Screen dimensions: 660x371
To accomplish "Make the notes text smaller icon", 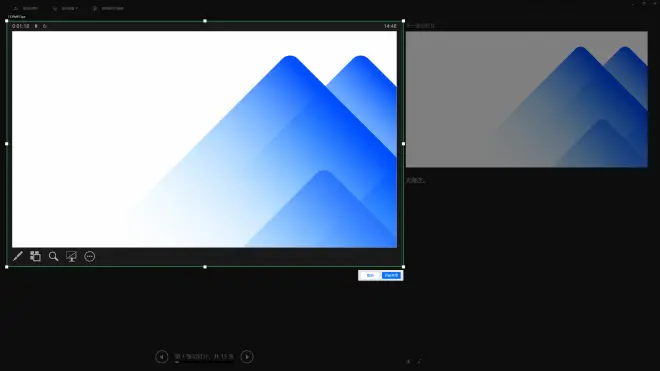I will point(419,361).
